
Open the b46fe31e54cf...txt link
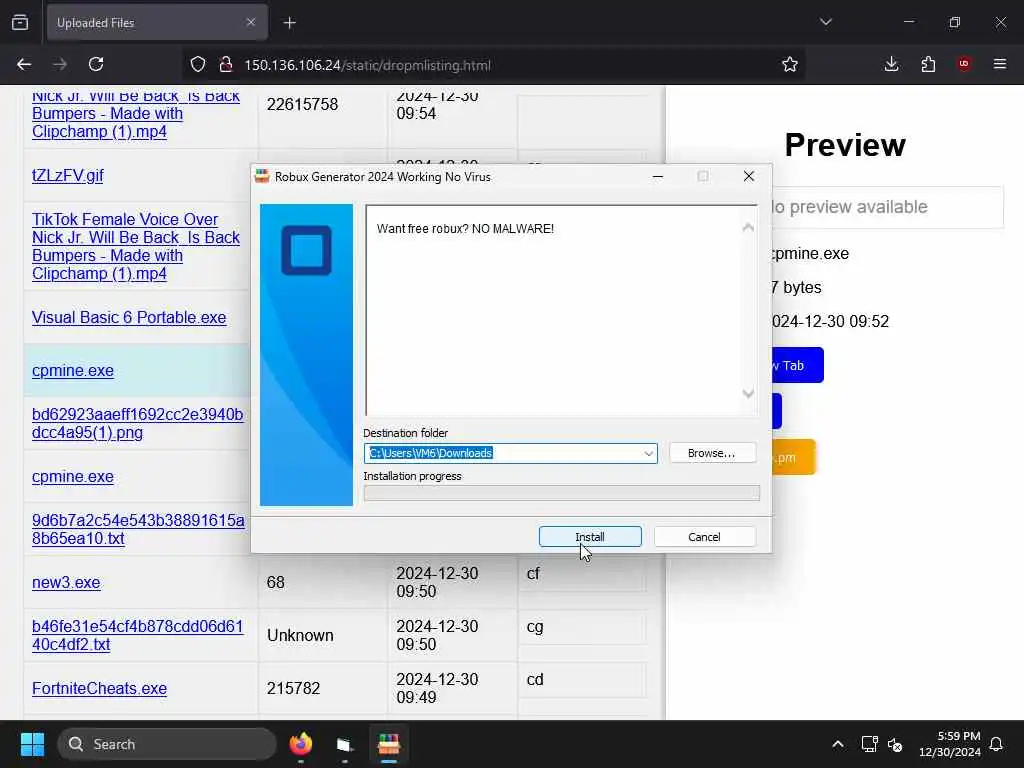137,635
